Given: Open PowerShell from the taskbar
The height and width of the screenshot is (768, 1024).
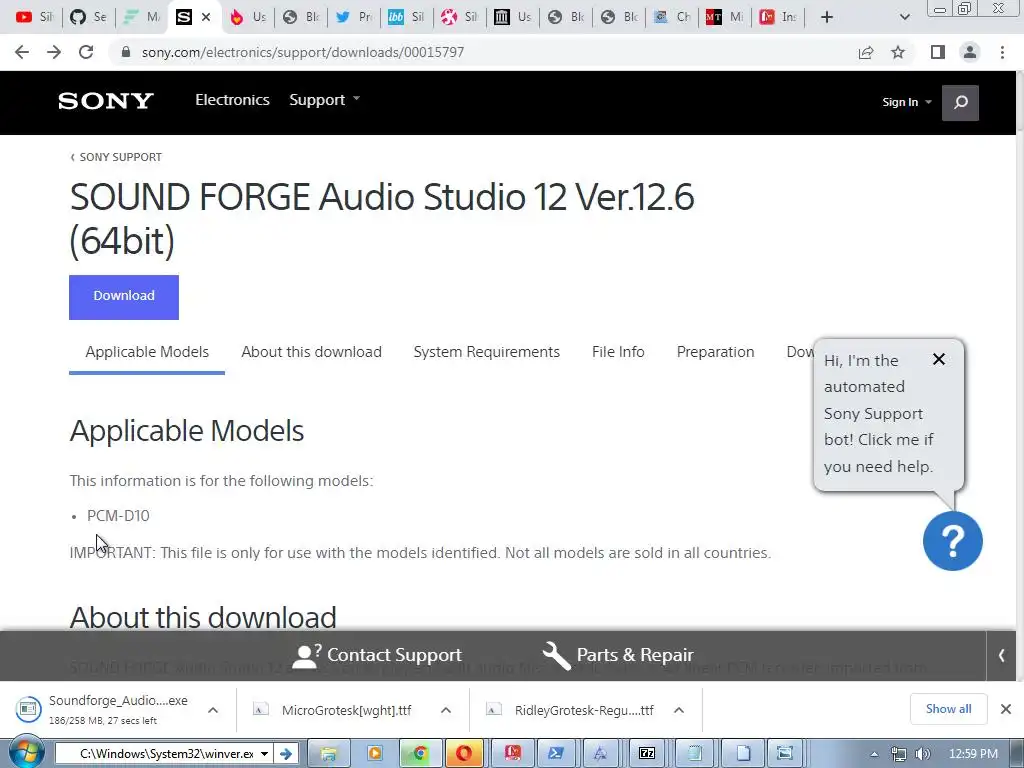Looking at the screenshot, I should click(x=556, y=754).
